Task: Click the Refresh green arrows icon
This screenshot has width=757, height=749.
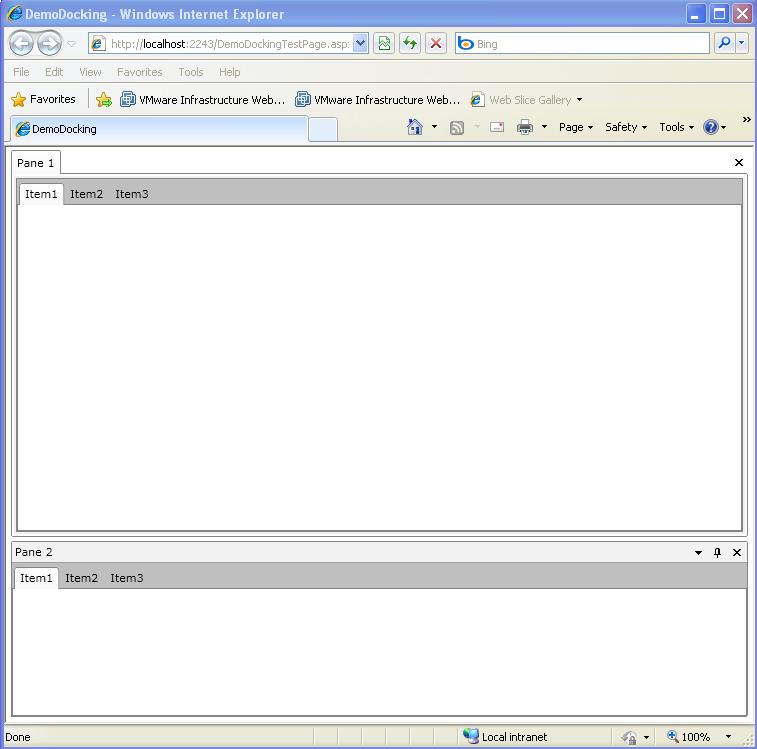Action: 410,44
